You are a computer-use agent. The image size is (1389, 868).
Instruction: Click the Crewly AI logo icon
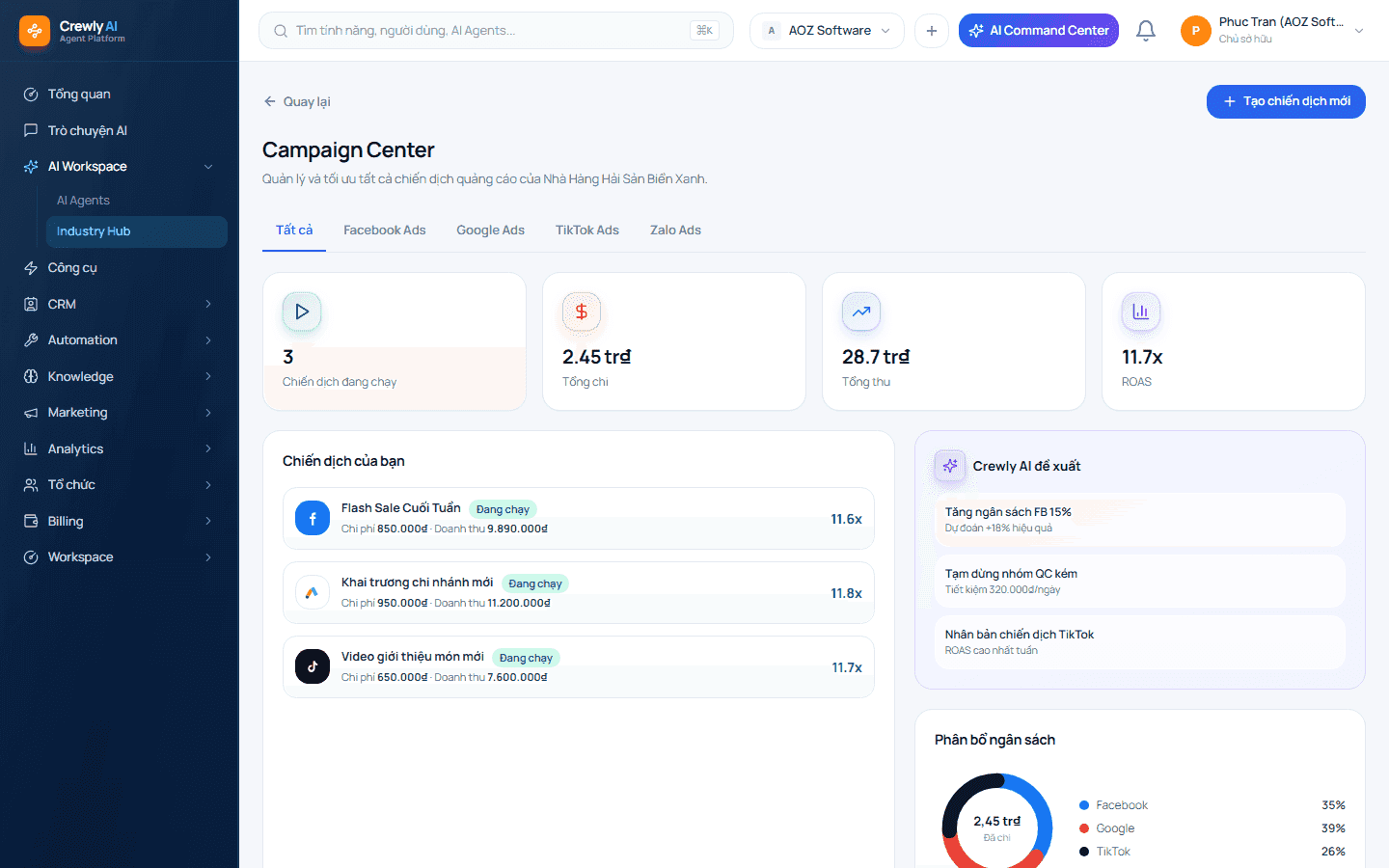(x=35, y=31)
